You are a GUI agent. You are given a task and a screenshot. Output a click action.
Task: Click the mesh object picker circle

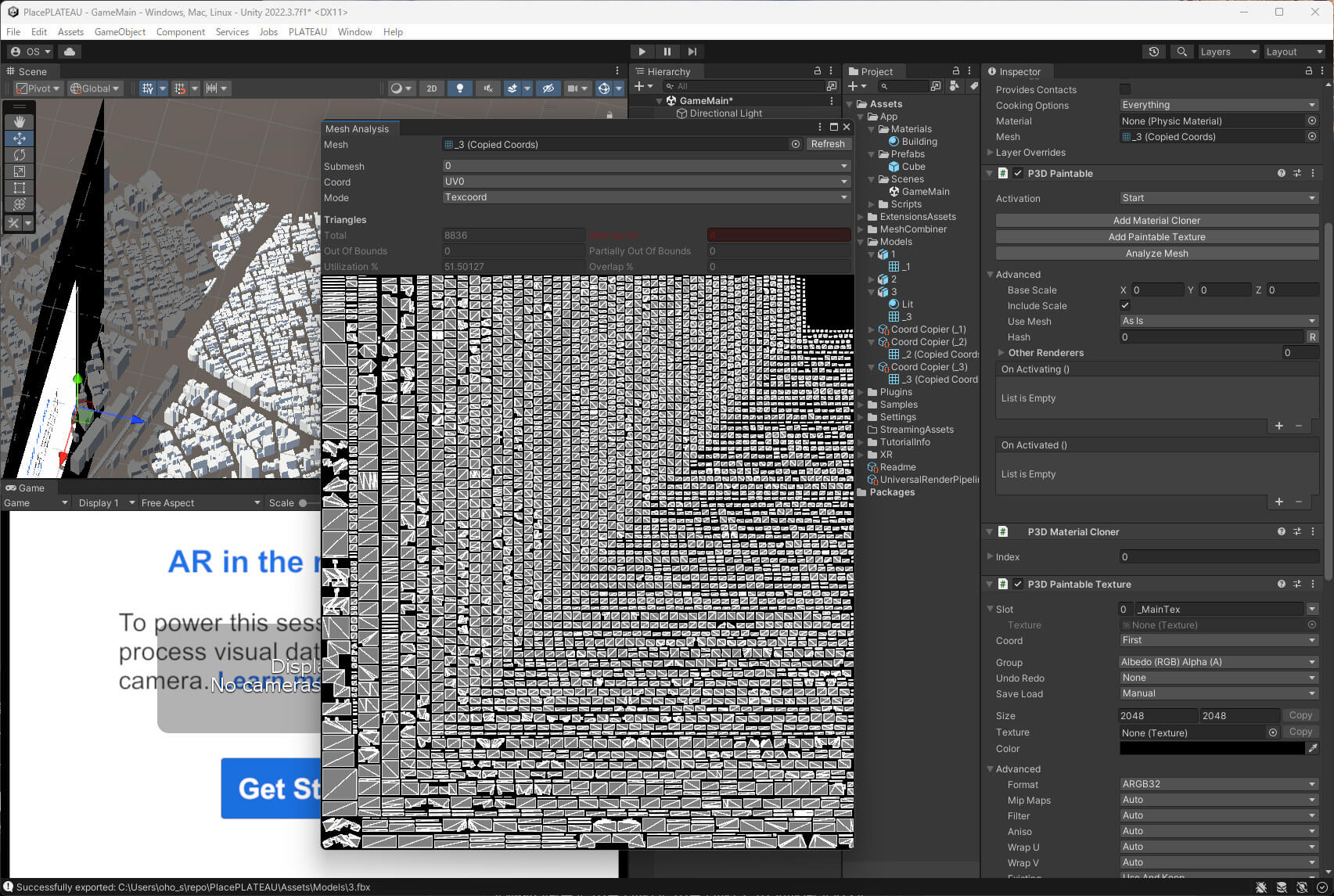(796, 144)
